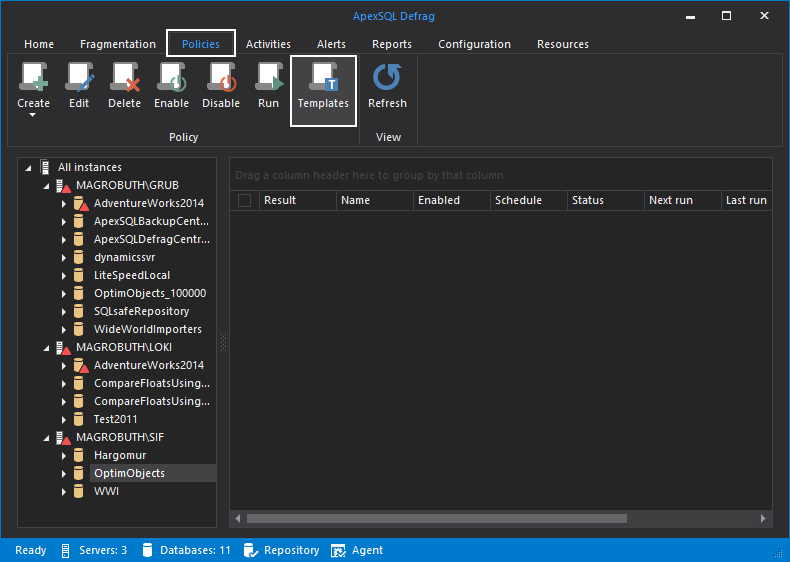Open the Resources tab
Screen dimensions: 790x562
click(563, 44)
